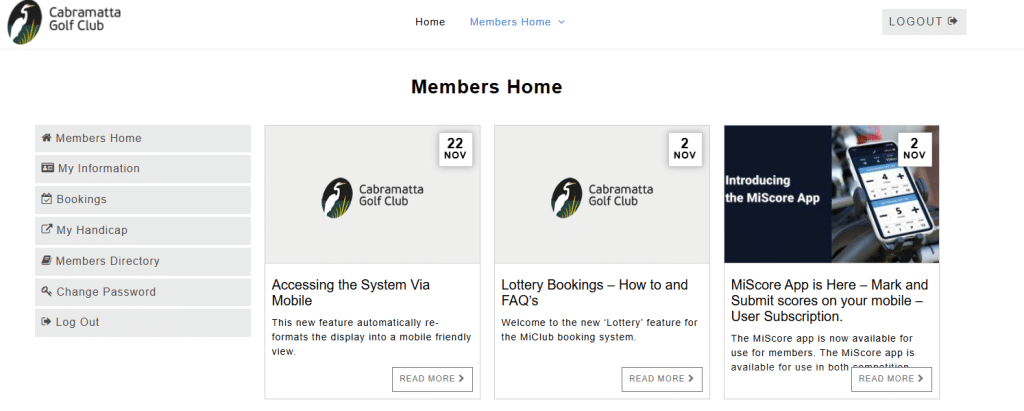
Task: Read more about Lottery Bookings
Action: click(661, 379)
